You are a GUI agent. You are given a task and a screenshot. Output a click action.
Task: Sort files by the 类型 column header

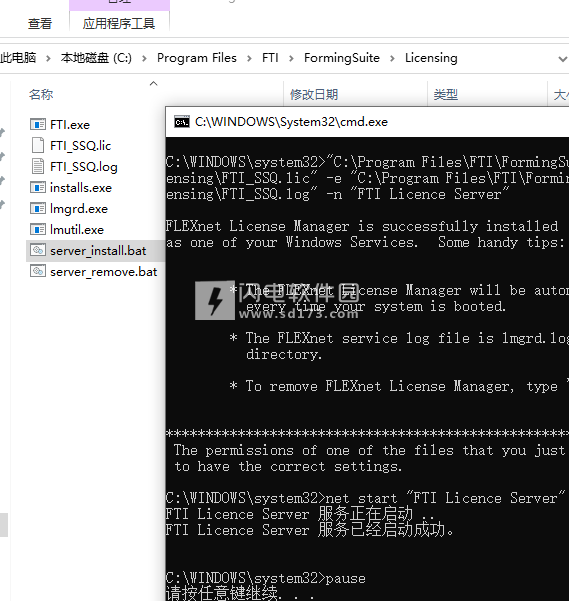tap(446, 94)
